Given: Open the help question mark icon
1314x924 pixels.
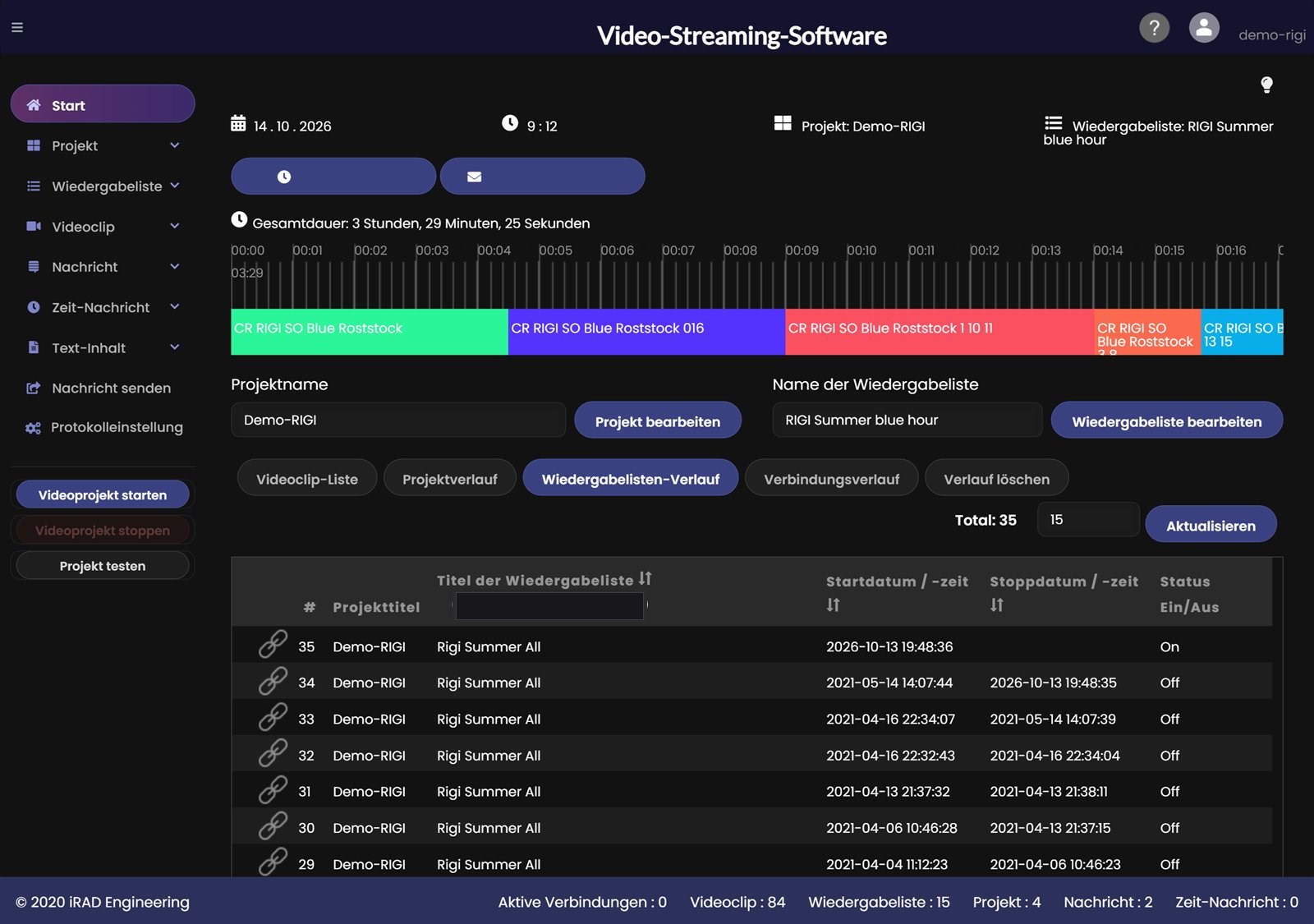Looking at the screenshot, I should tap(1154, 28).
